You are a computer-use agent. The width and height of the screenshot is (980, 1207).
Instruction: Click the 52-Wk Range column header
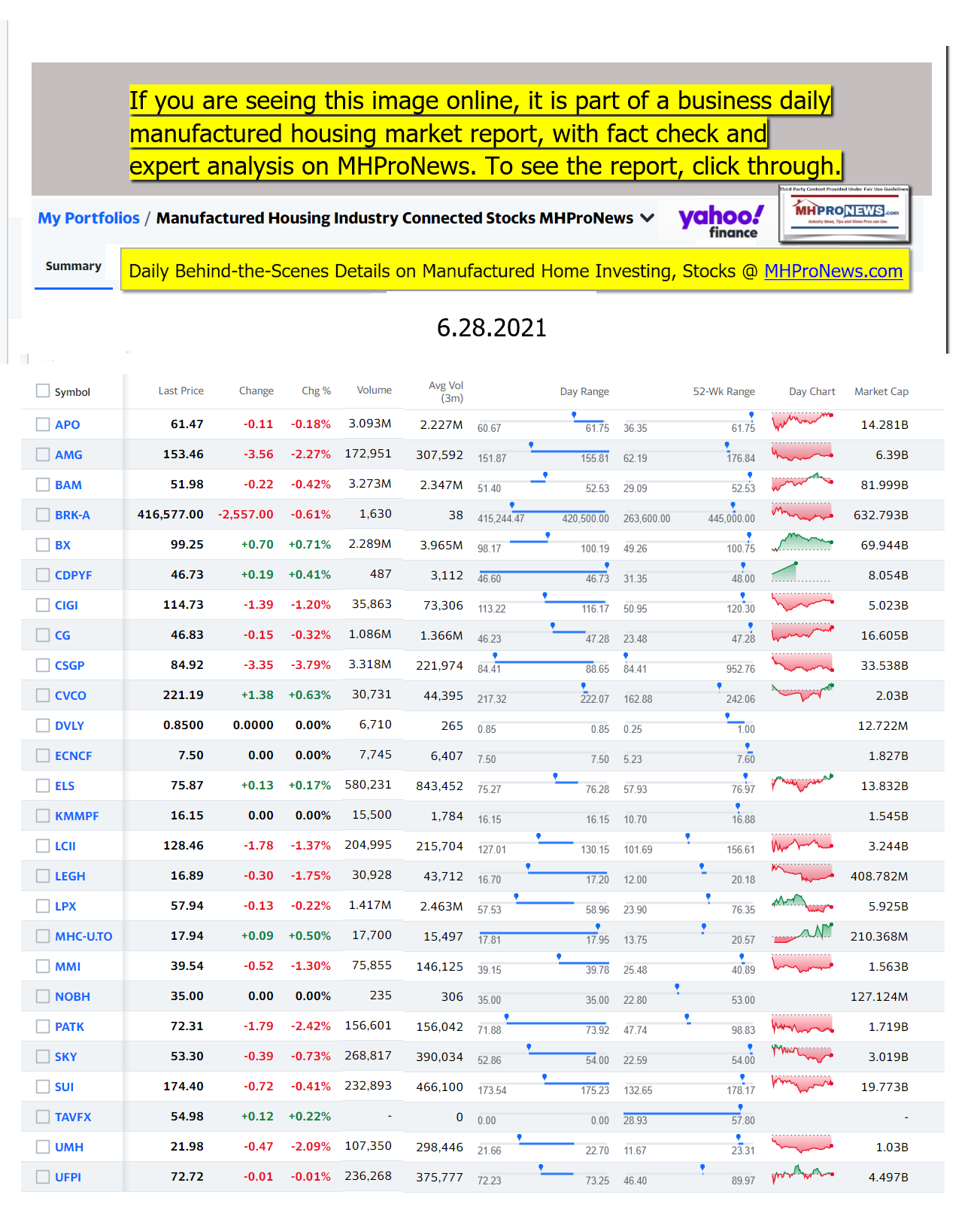point(724,391)
